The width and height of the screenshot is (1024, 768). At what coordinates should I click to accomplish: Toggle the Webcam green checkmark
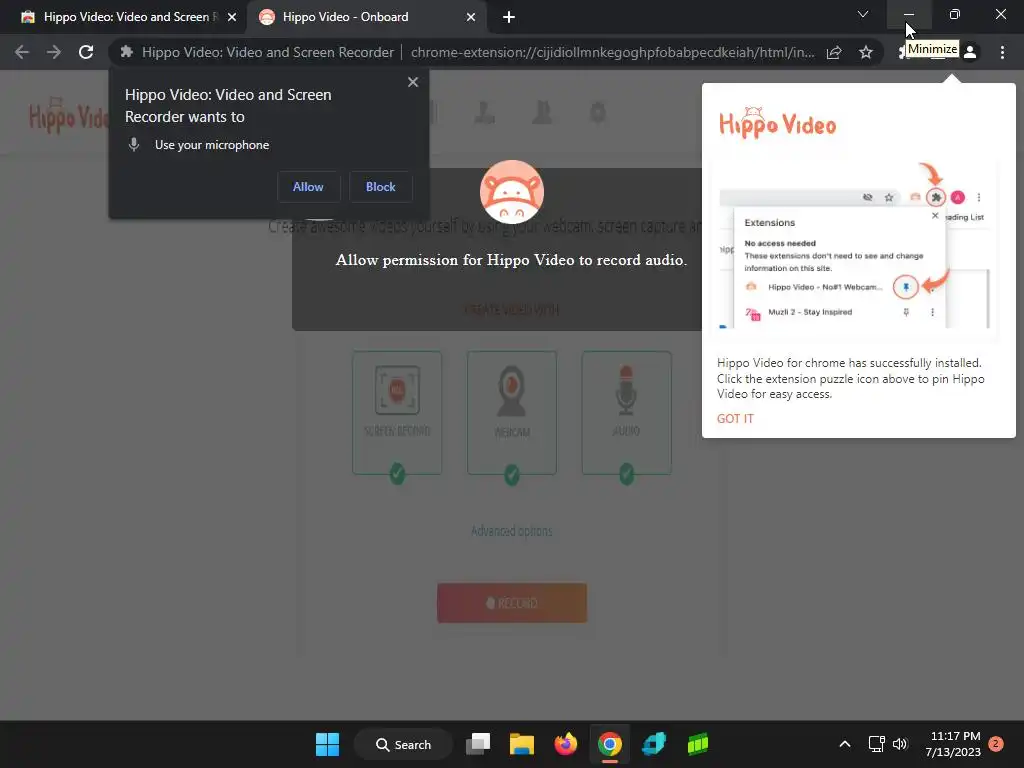pyautogui.click(x=512, y=474)
